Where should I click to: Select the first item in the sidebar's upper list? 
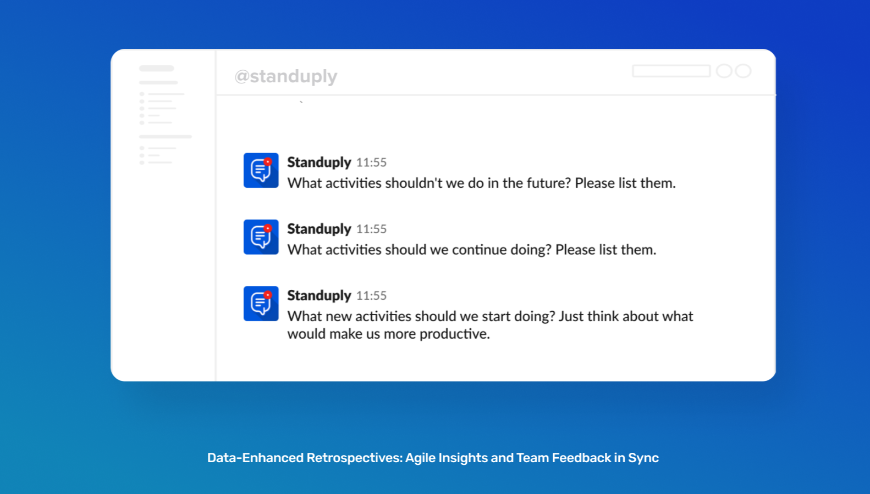pos(164,94)
